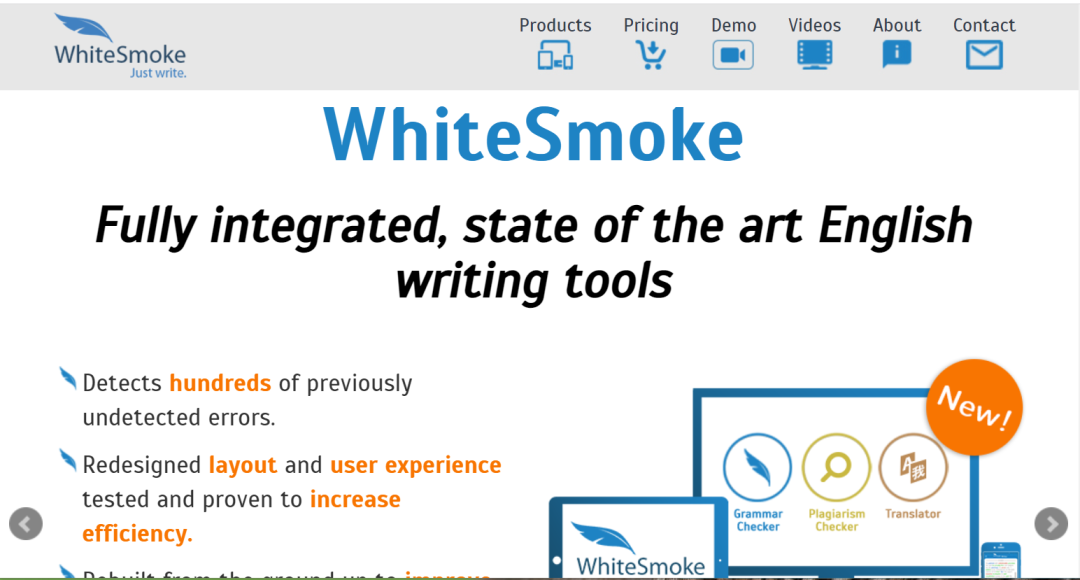Open the Products menu label
Viewport: 1080px width, 580px height.
pos(555,25)
